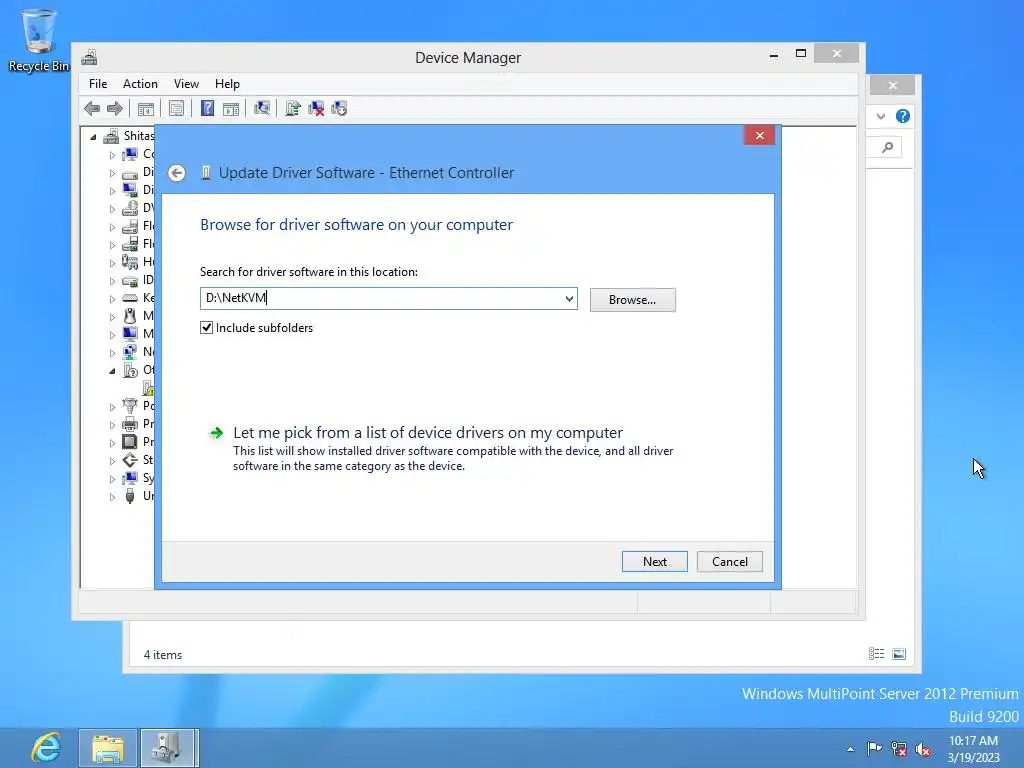Select the Print queues printer icon in tree
This screenshot has height=768, width=1024.
[130, 424]
